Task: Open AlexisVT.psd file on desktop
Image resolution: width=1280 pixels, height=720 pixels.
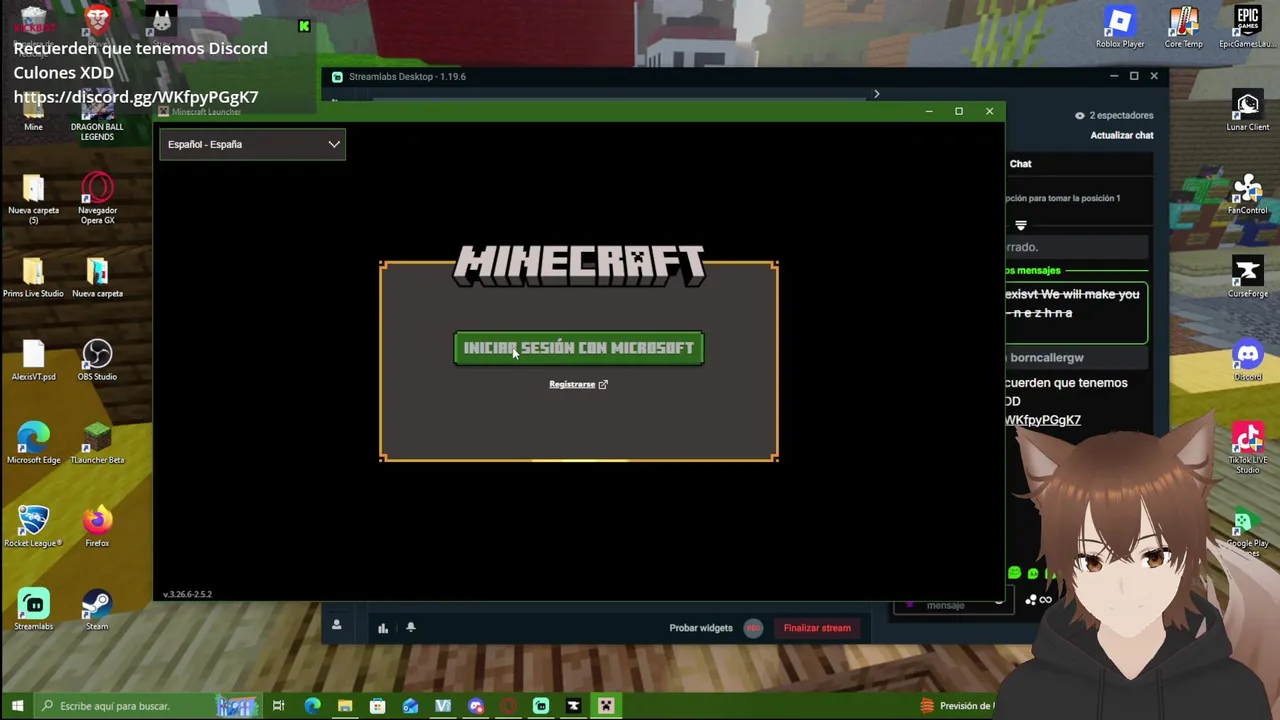Action: coord(33,360)
